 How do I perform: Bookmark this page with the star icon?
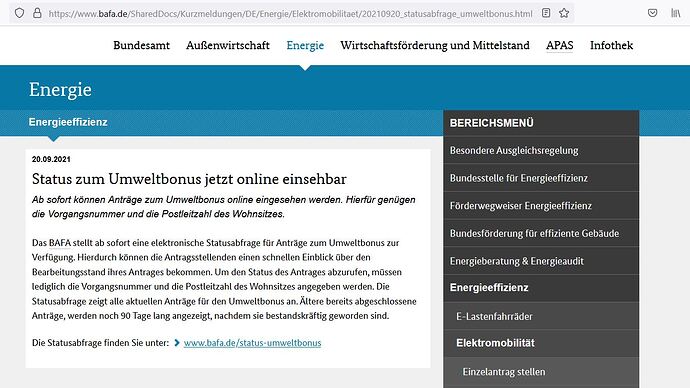click(564, 13)
